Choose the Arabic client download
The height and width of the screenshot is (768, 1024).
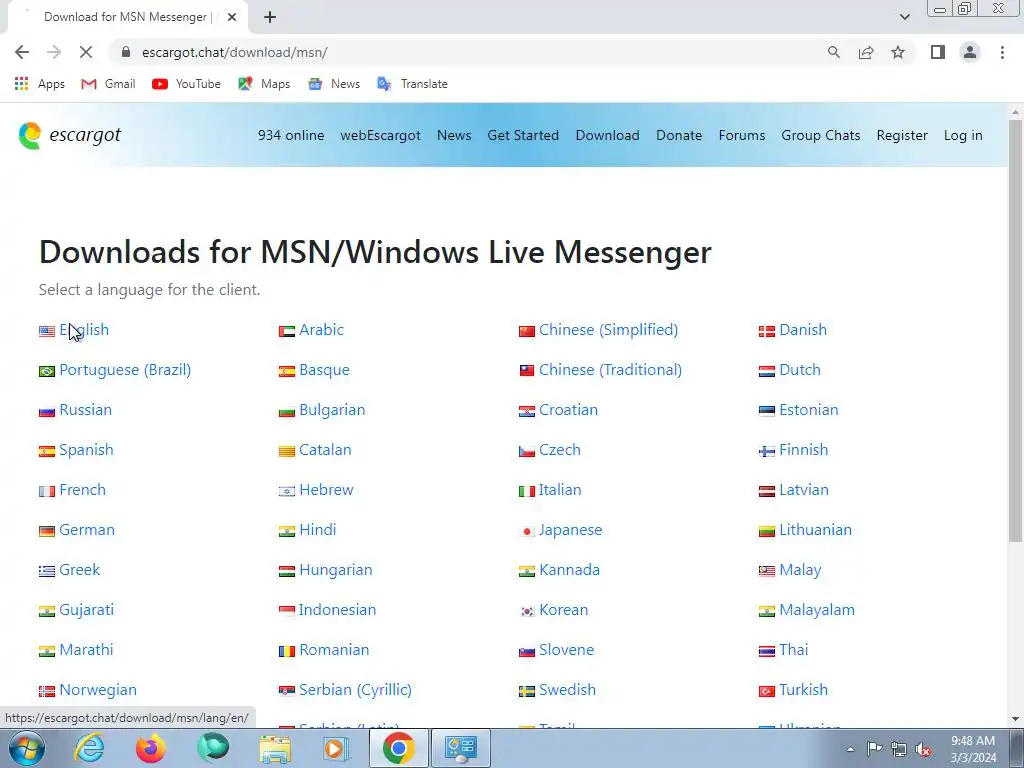[x=321, y=330]
